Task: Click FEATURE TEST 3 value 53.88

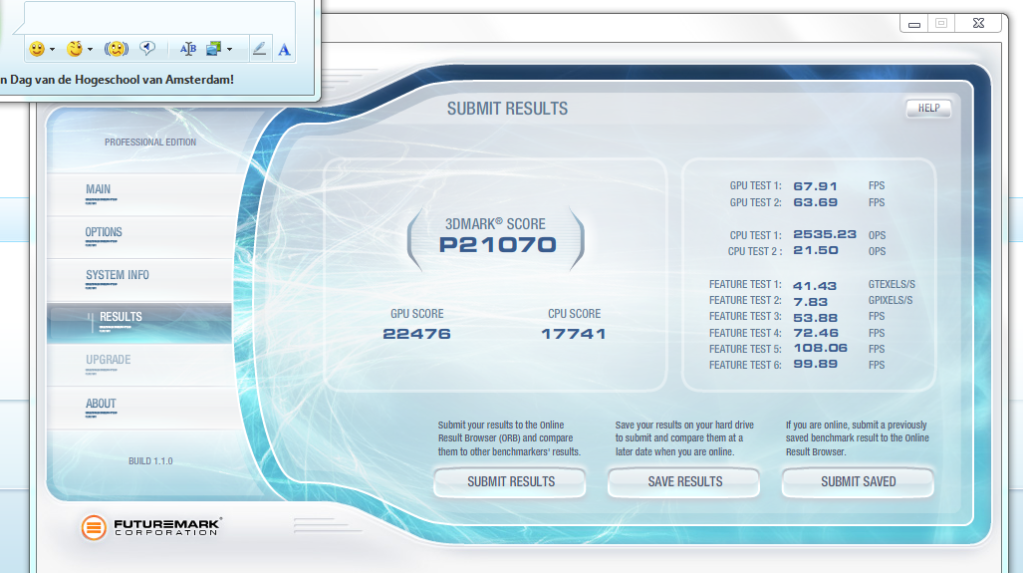Action: coord(815,318)
